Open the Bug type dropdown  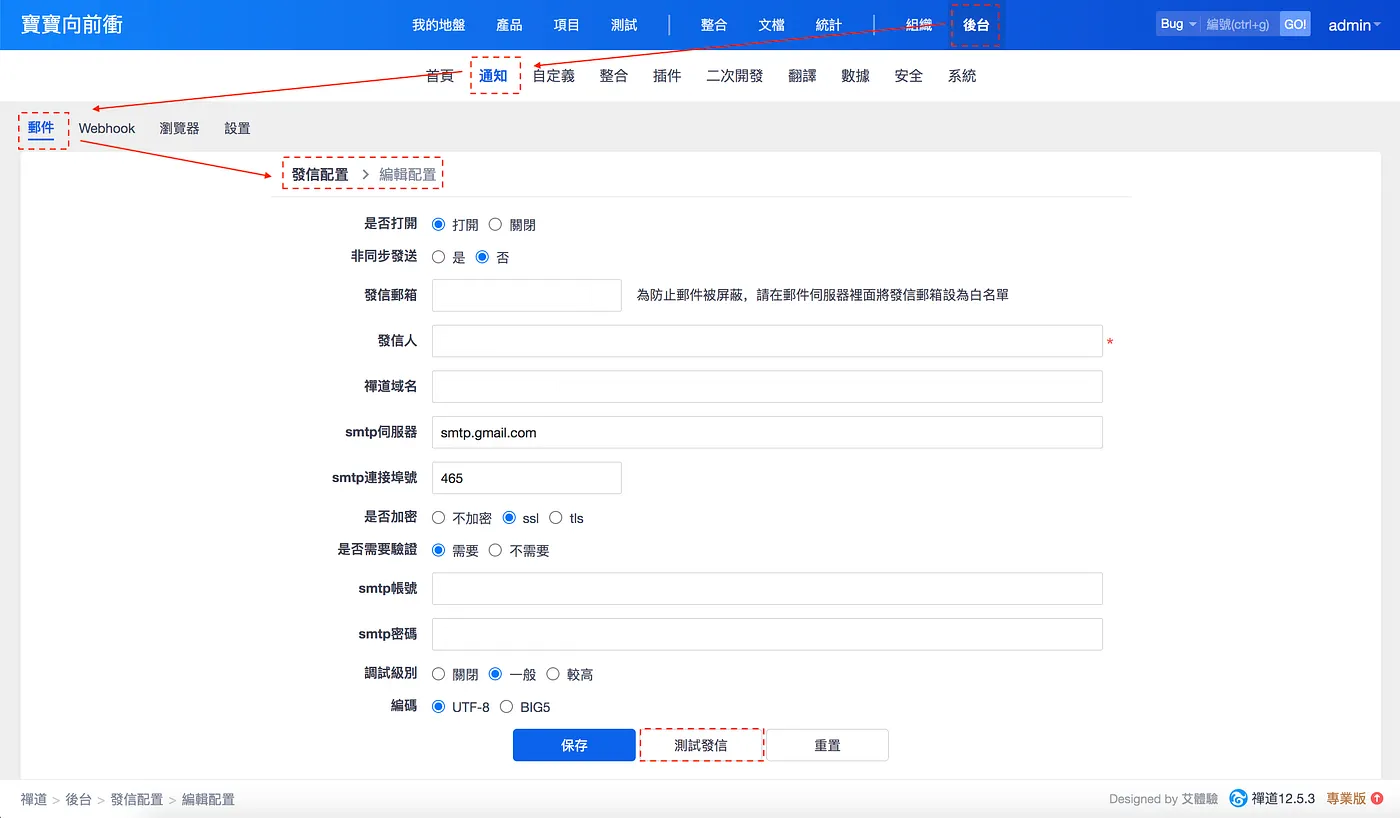click(1178, 24)
